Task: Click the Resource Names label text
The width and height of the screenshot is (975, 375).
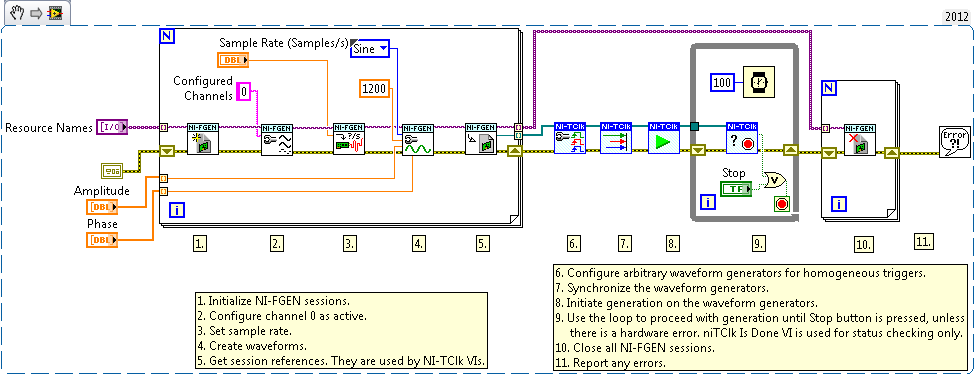Action: click(x=49, y=127)
